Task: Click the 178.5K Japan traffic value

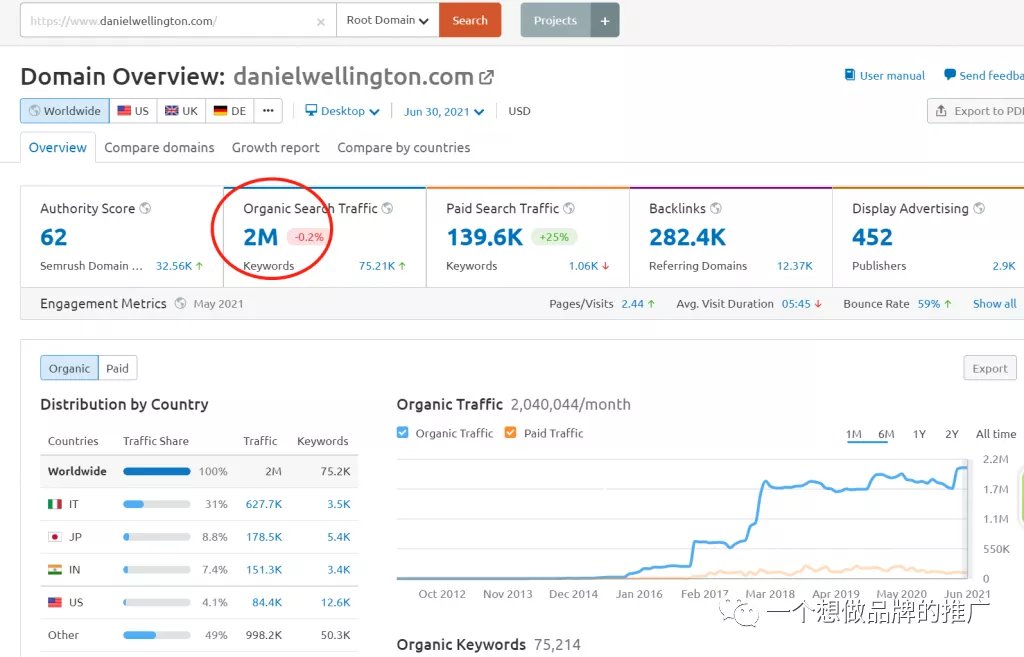Action: 264,537
